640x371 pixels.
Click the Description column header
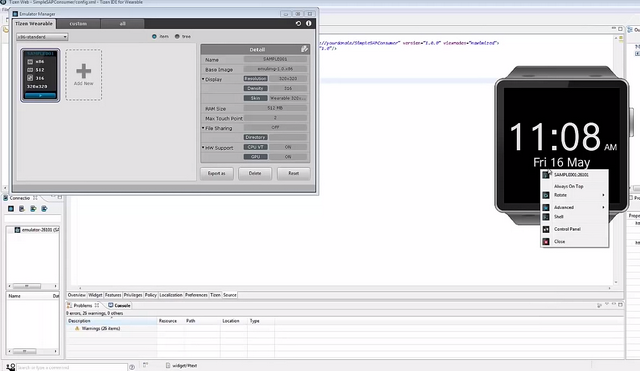tap(112, 321)
